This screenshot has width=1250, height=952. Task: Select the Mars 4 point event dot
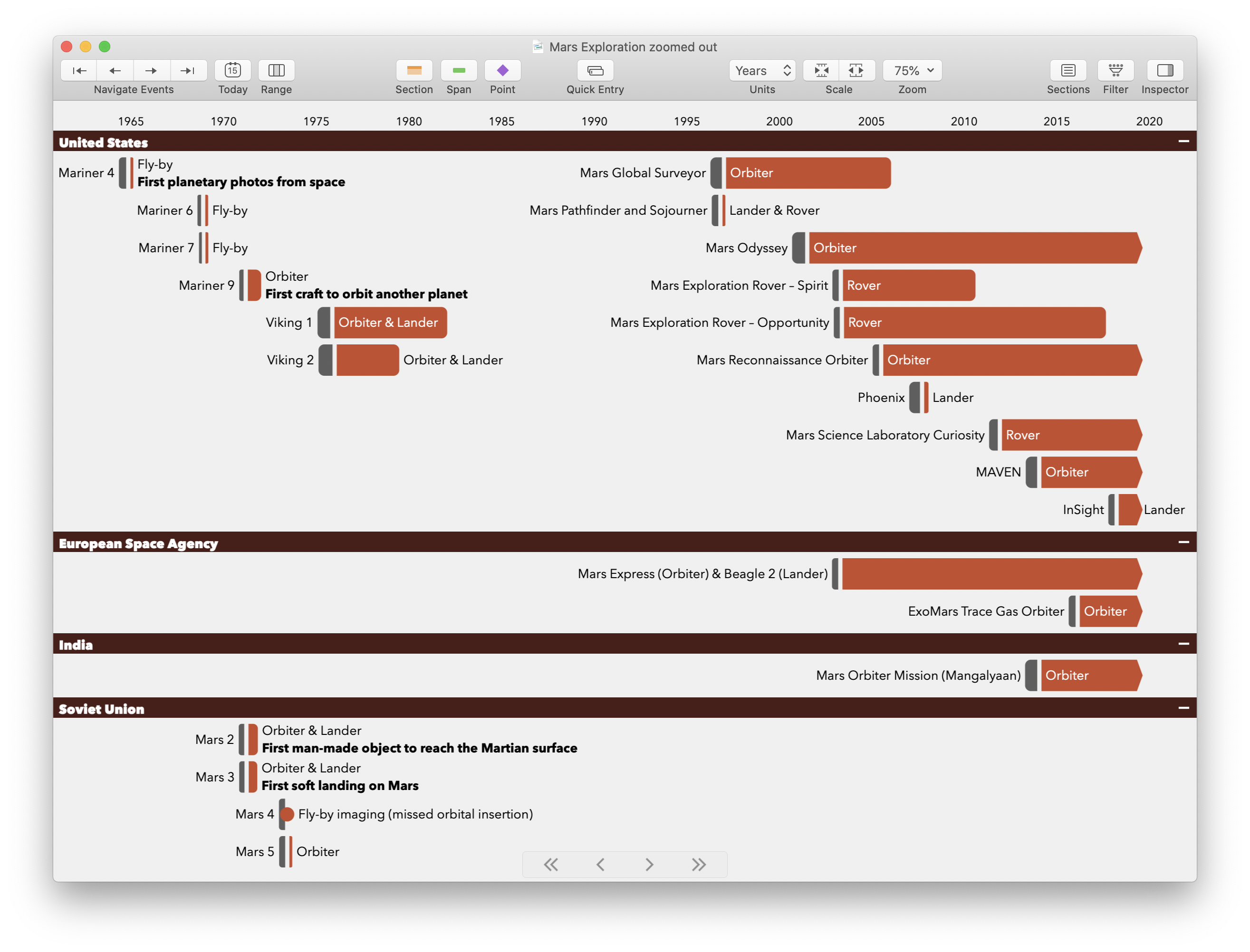(288, 814)
